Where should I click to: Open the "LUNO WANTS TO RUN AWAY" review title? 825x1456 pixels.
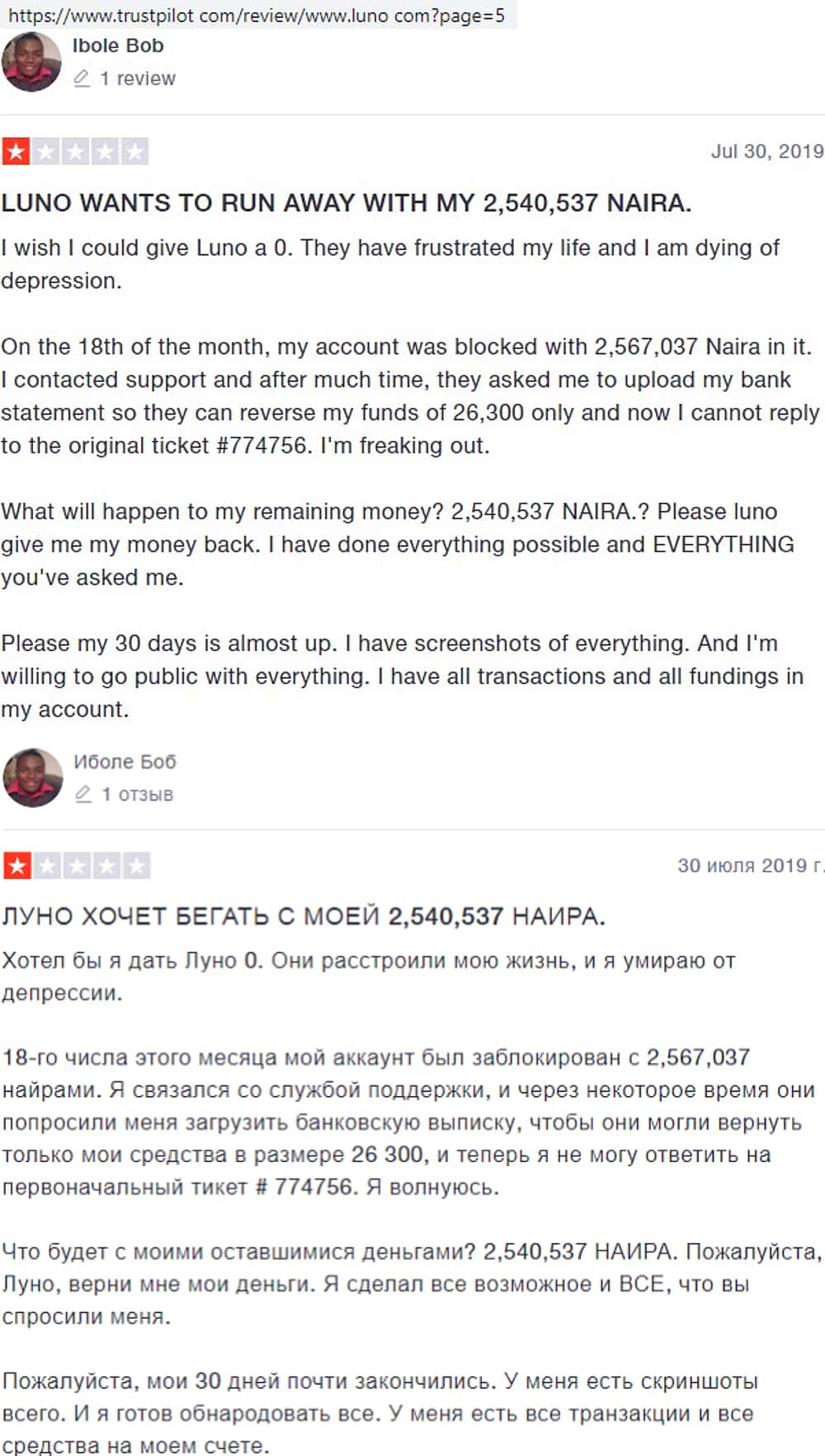(346, 203)
